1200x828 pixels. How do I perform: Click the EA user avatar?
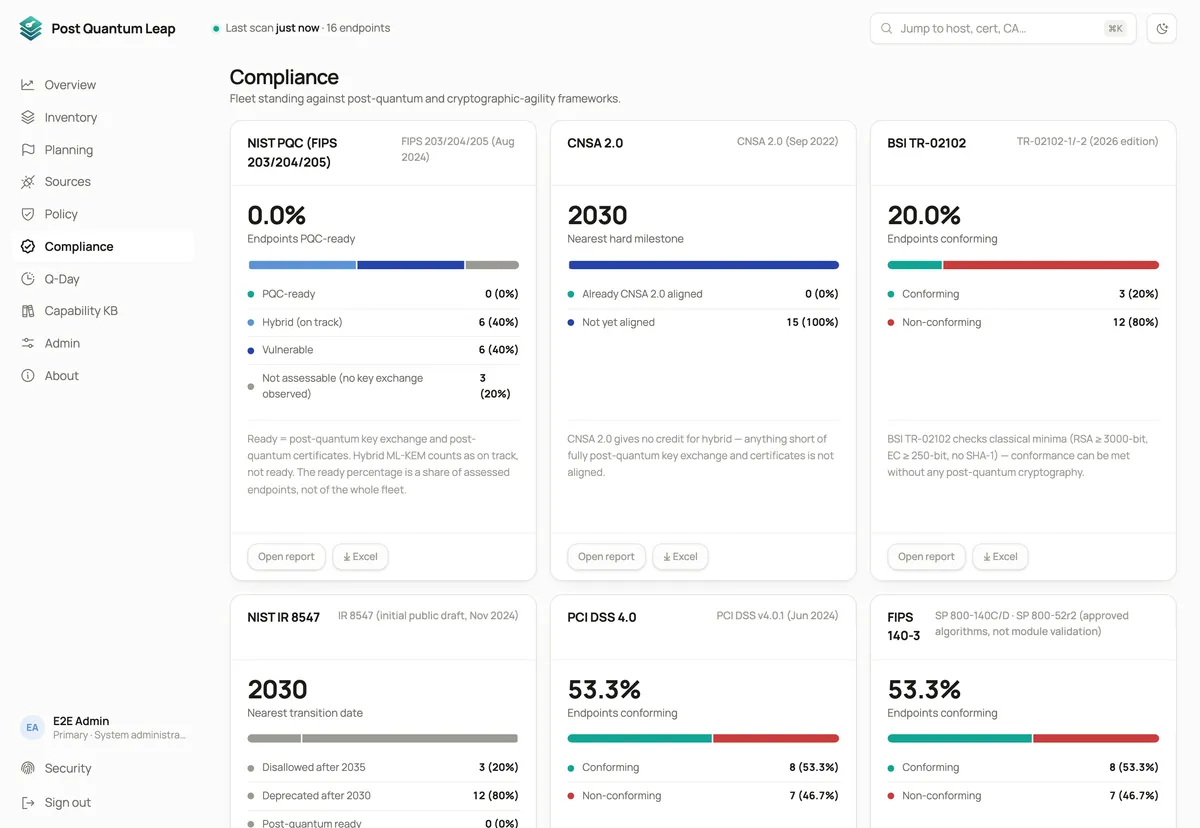coord(32,728)
